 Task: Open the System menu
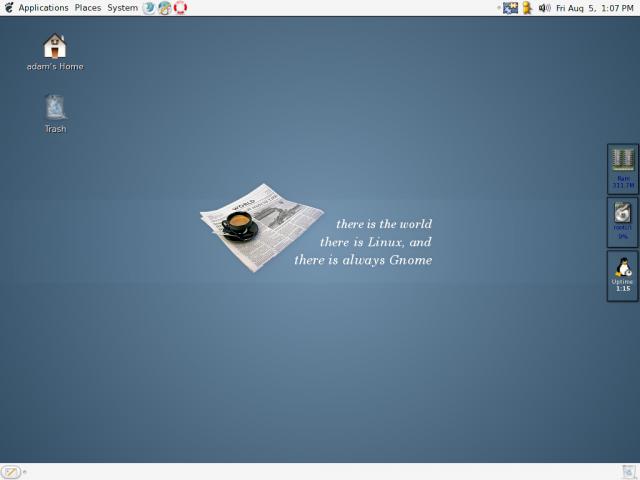coord(122,8)
